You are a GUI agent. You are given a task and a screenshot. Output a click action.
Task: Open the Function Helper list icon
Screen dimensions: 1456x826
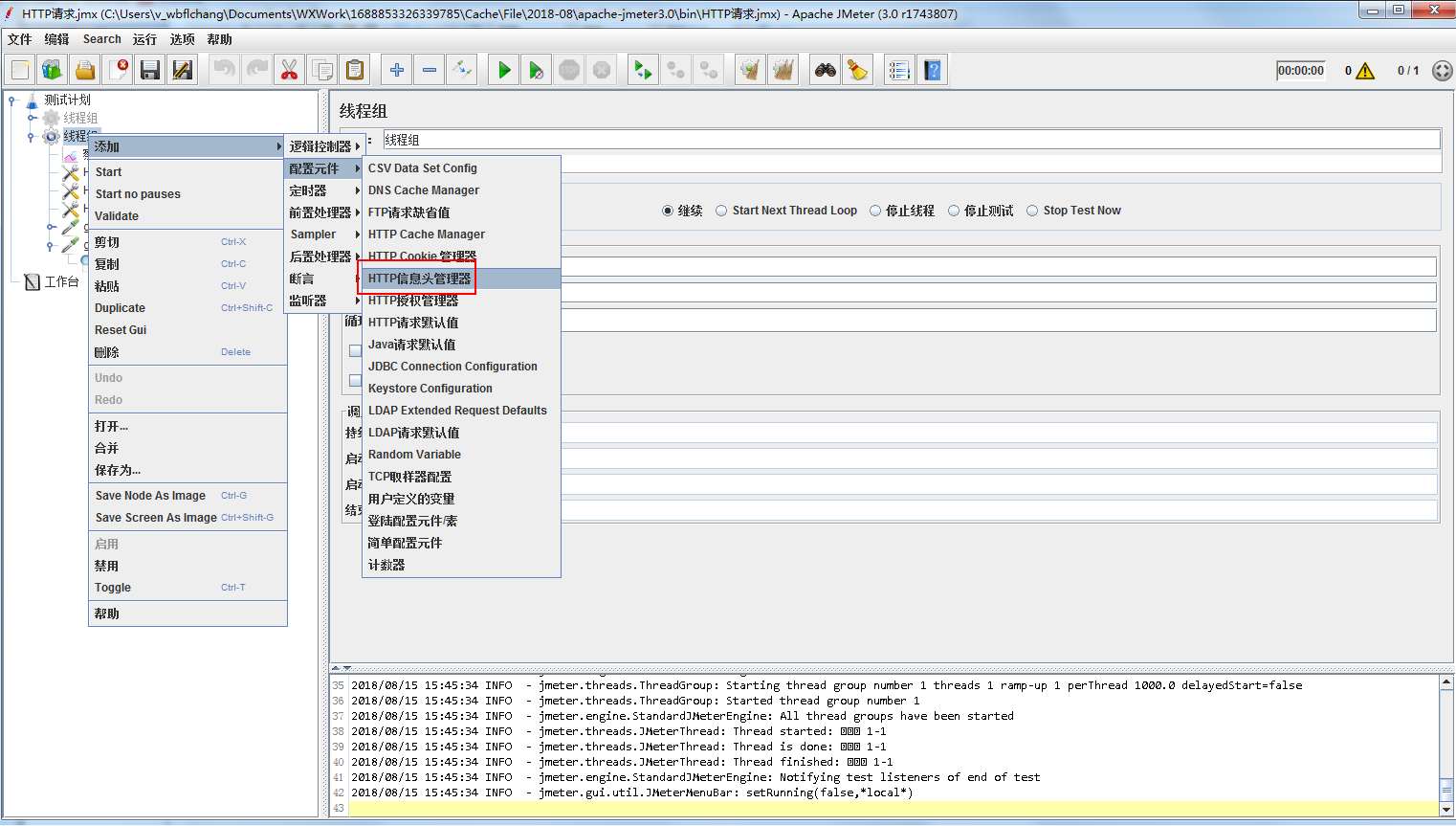[900, 70]
